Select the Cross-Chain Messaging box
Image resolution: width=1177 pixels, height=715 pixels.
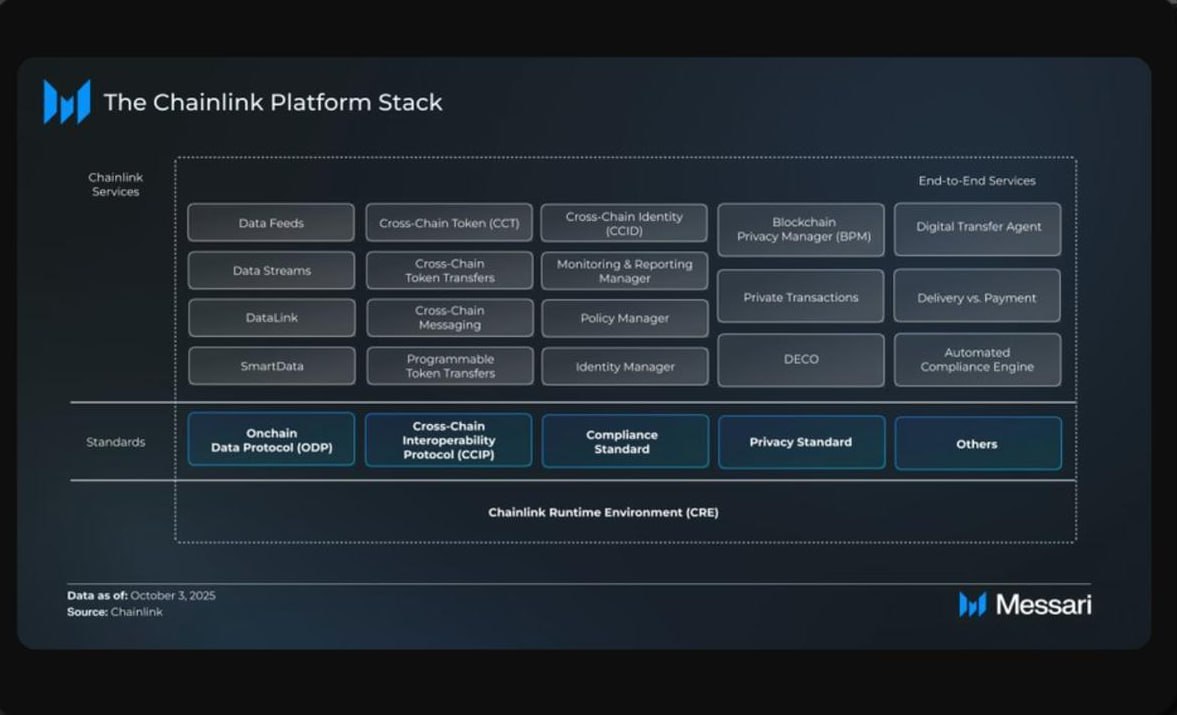(449, 318)
